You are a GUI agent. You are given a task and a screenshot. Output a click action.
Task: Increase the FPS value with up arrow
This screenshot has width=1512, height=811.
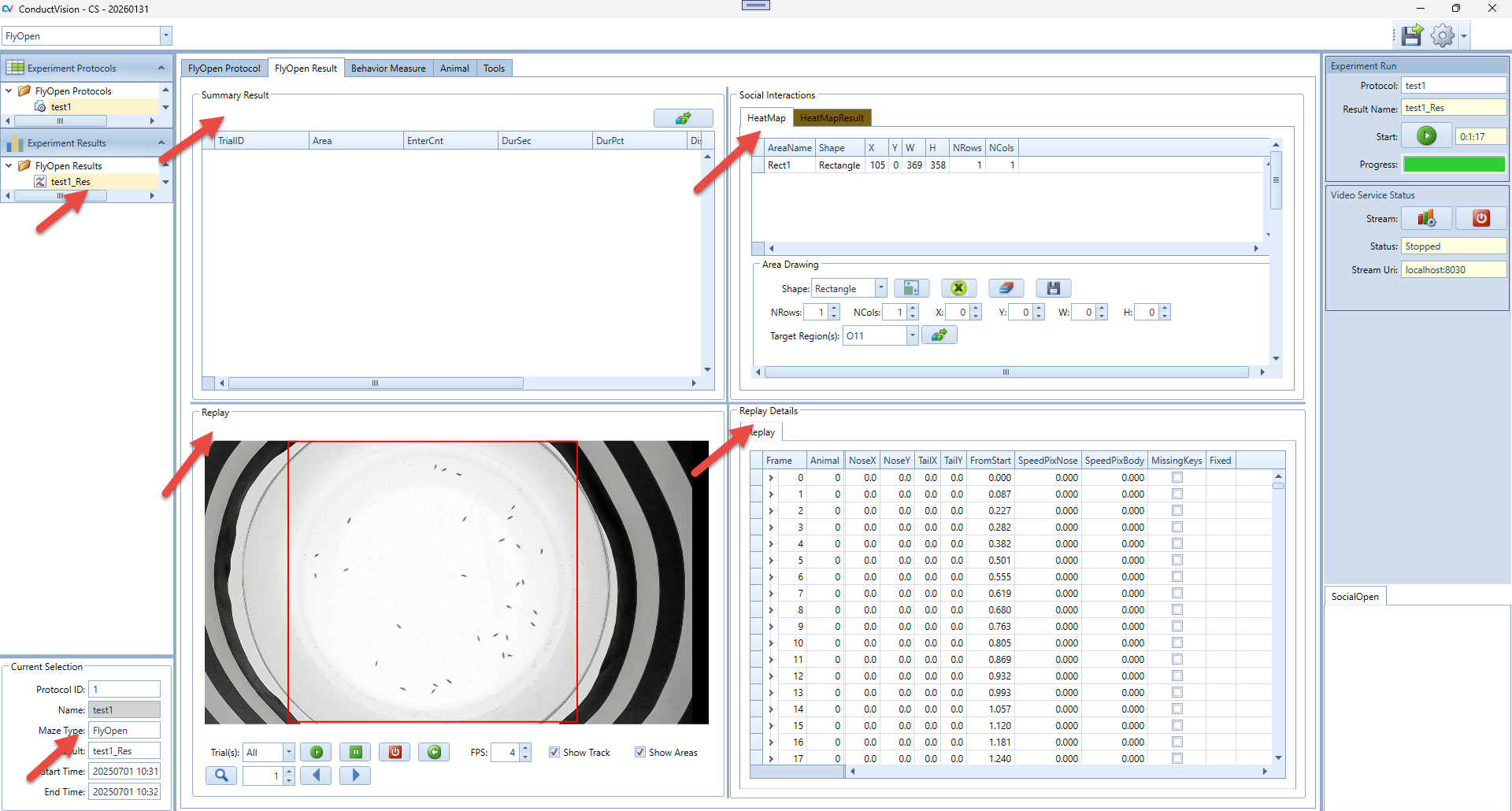525,747
